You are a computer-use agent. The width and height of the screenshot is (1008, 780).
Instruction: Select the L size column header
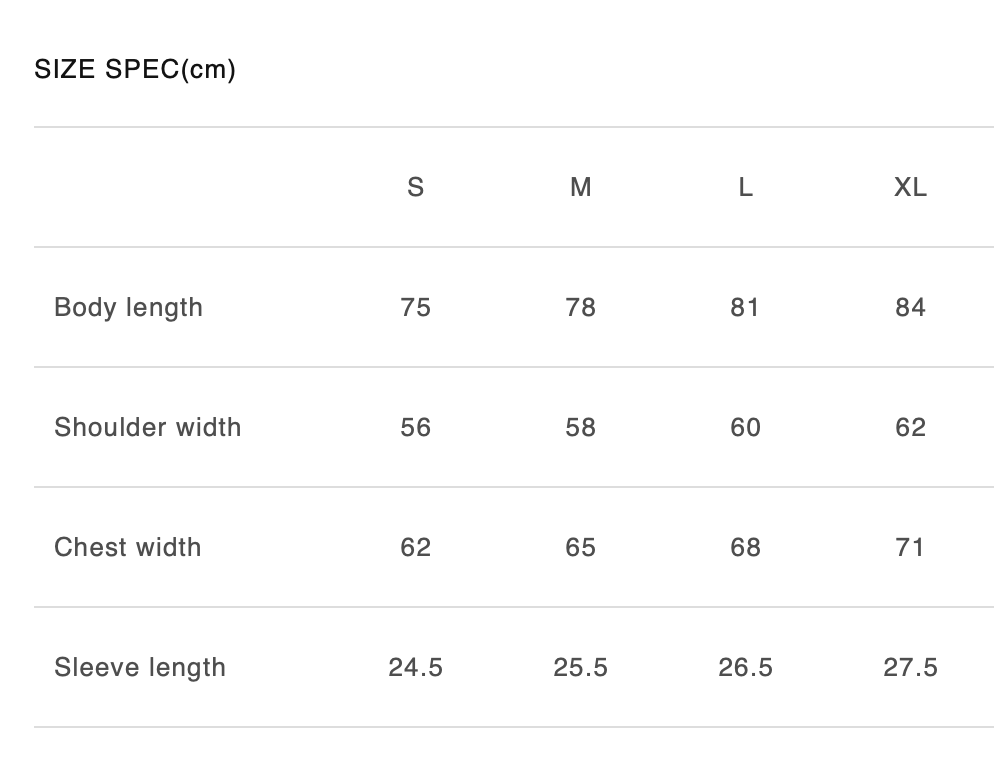coord(745,187)
